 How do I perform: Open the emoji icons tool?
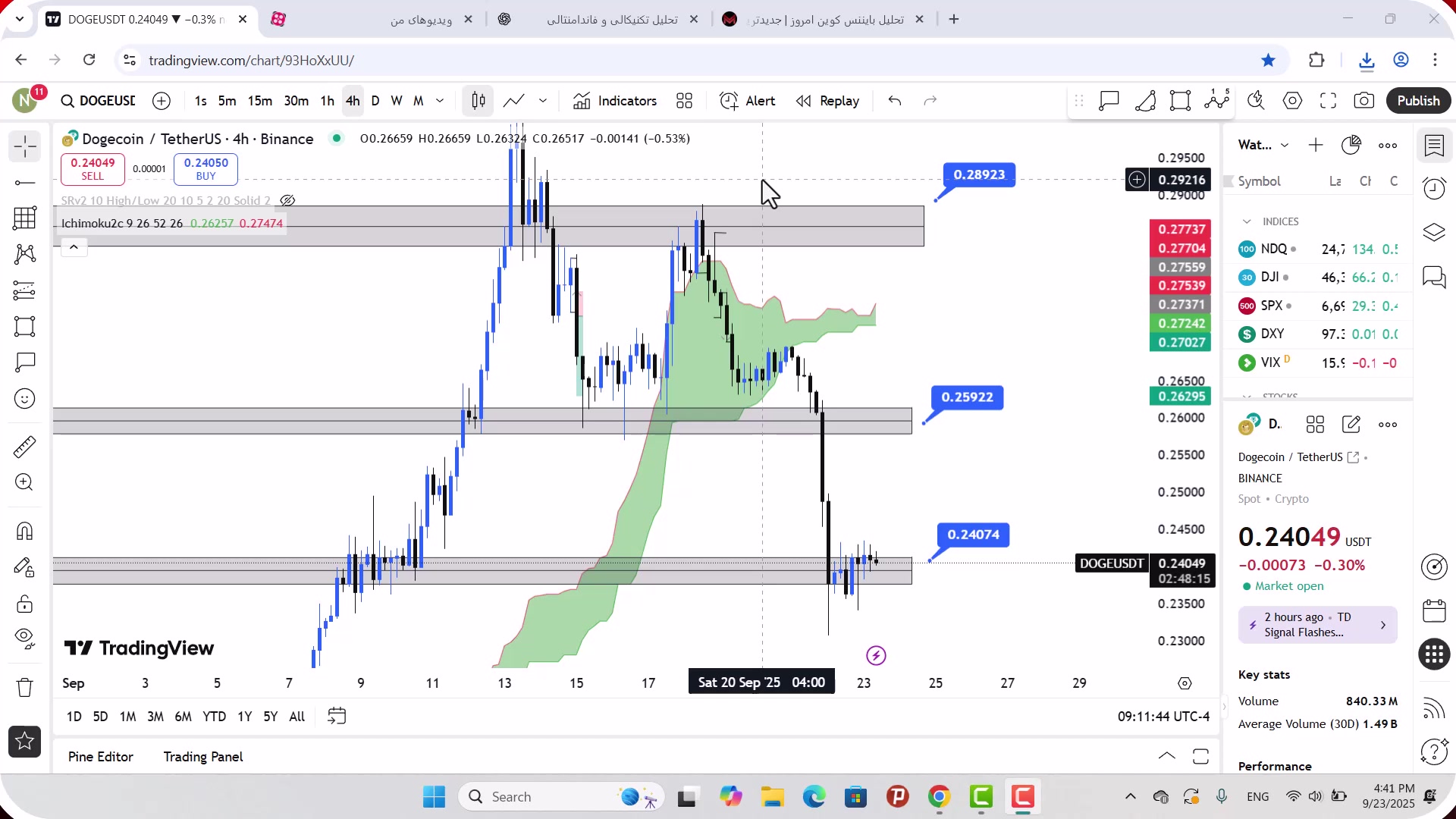tap(25, 399)
